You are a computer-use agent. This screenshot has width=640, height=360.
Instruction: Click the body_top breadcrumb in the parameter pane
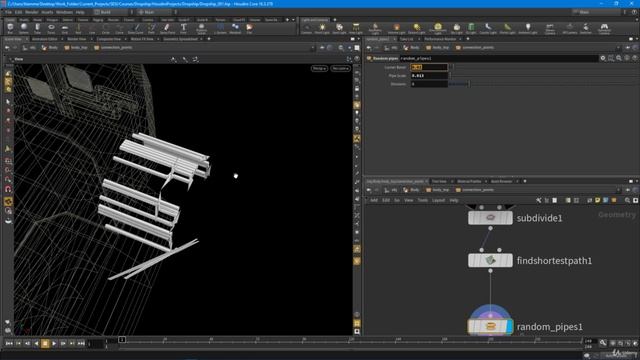(437, 48)
